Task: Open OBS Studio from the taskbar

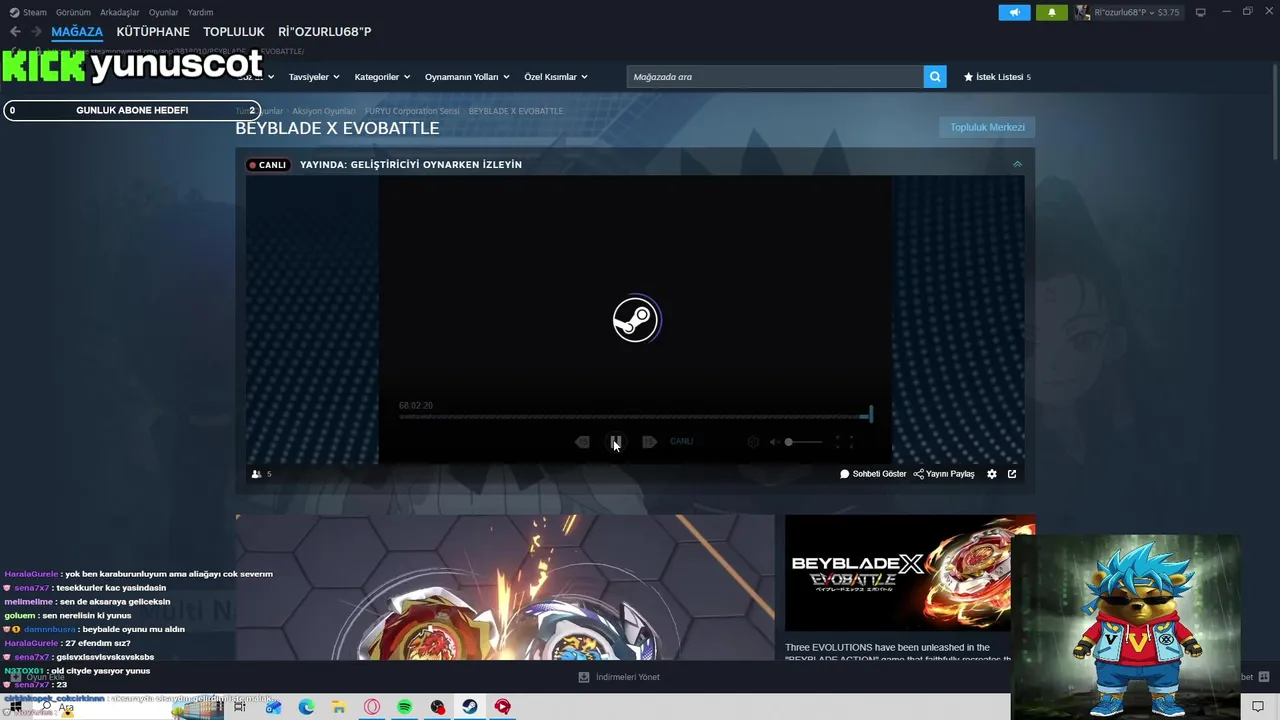Action: [x=437, y=707]
